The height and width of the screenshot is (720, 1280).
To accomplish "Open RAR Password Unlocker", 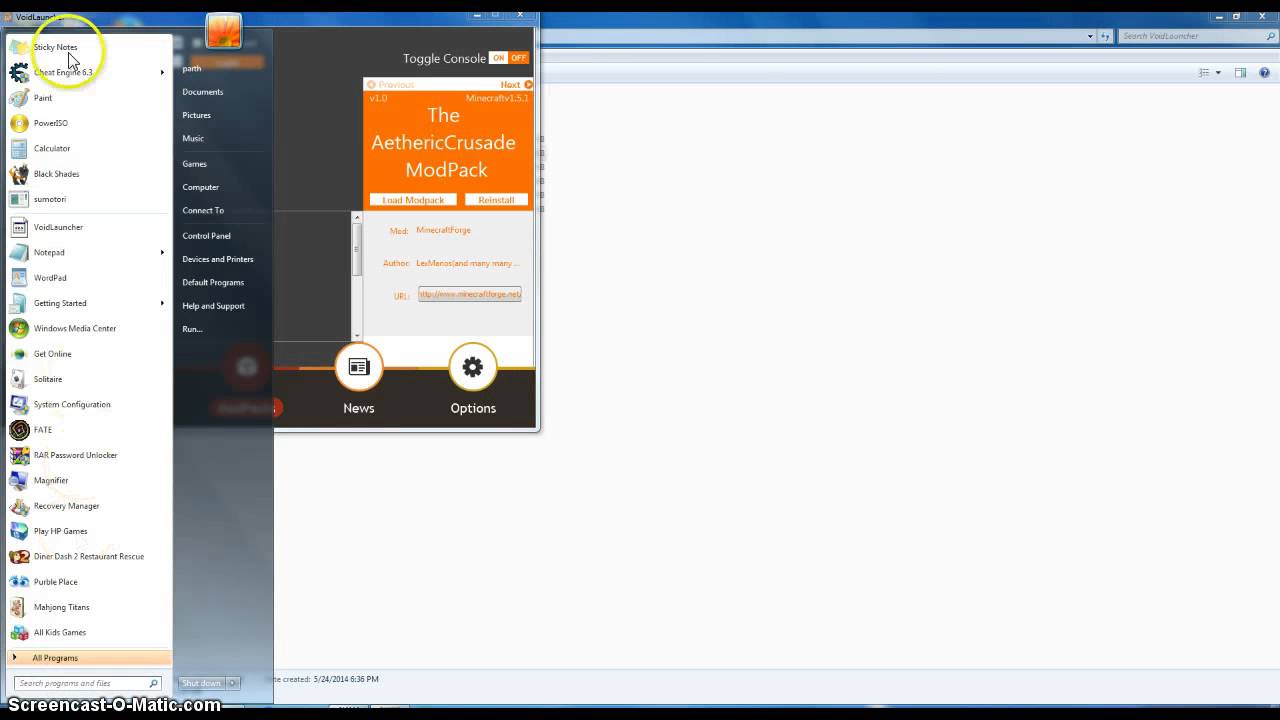I will tap(88, 455).
